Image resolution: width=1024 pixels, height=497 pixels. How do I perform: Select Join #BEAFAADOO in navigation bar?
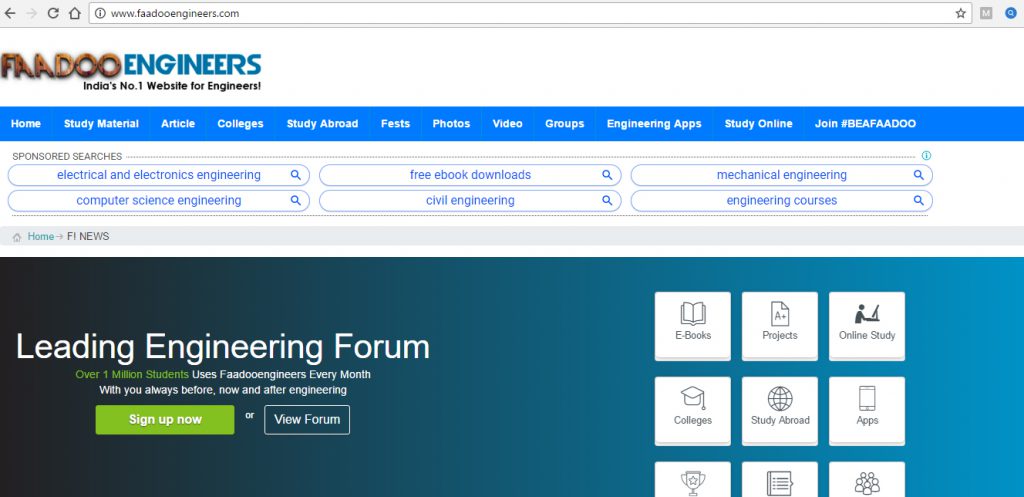point(865,124)
